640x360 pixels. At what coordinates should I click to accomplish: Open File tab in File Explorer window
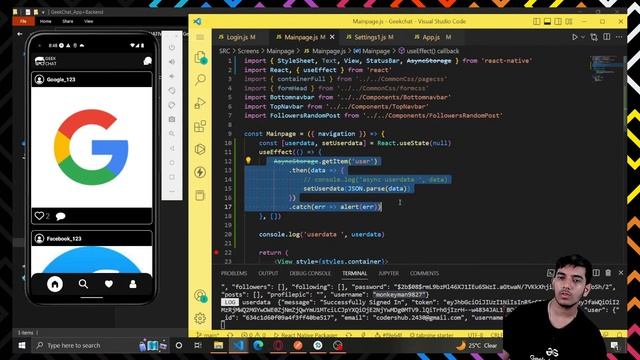[x=23, y=21]
